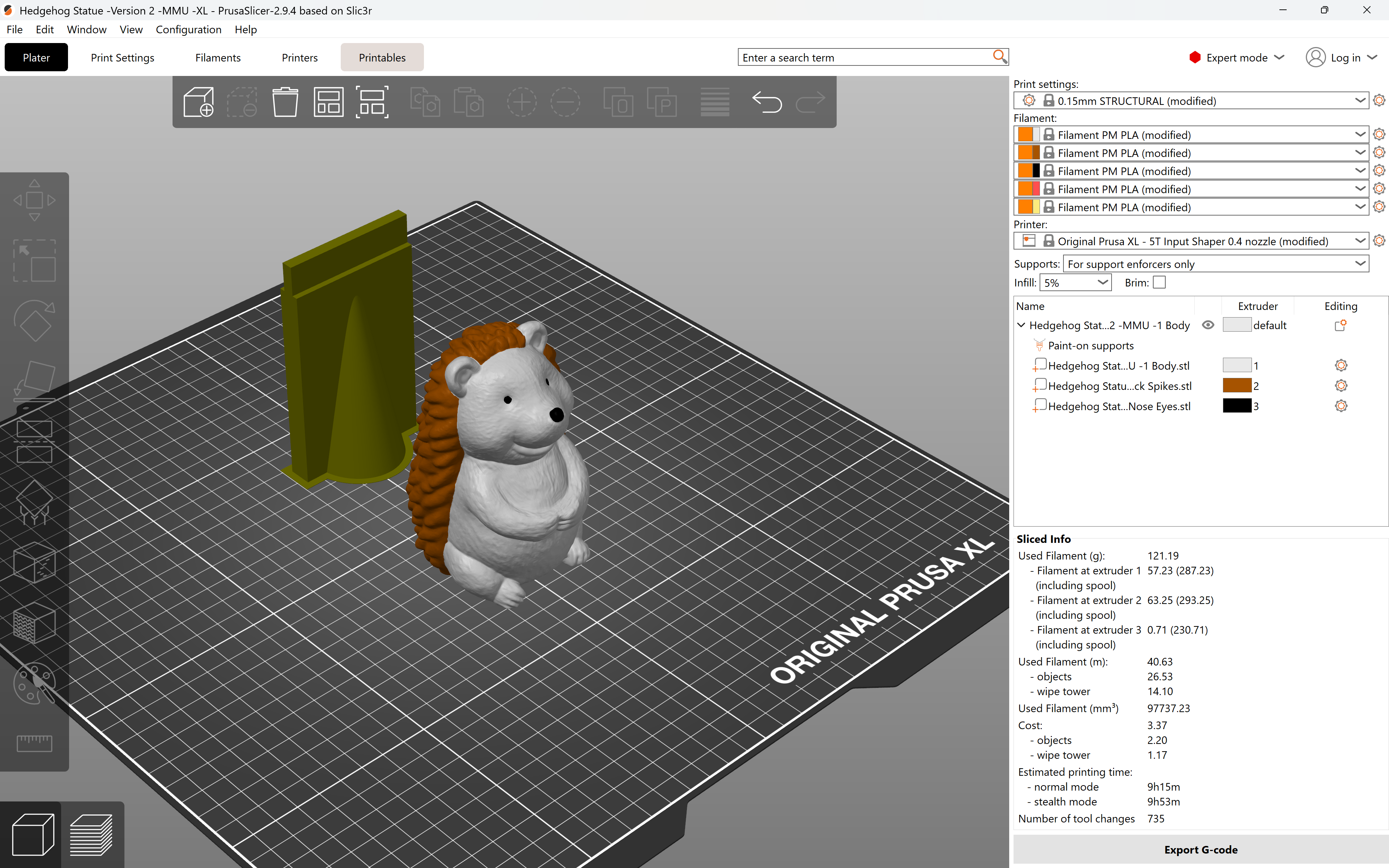
Task: Click the brown extruder 2 swatch for Spikes
Action: (x=1237, y=386)
